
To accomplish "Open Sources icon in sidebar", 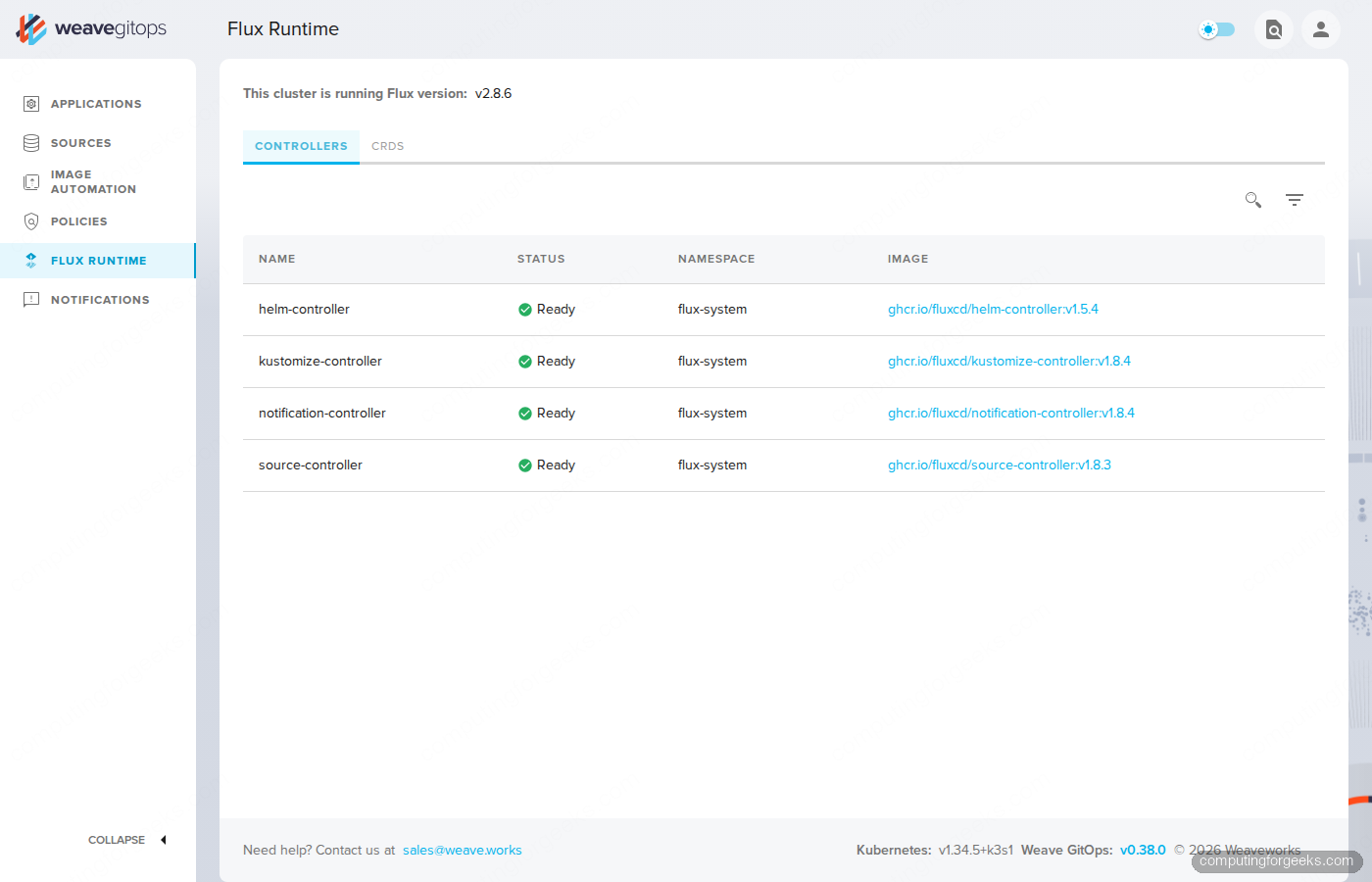I will pyautogui.click(x=31, y=143).
